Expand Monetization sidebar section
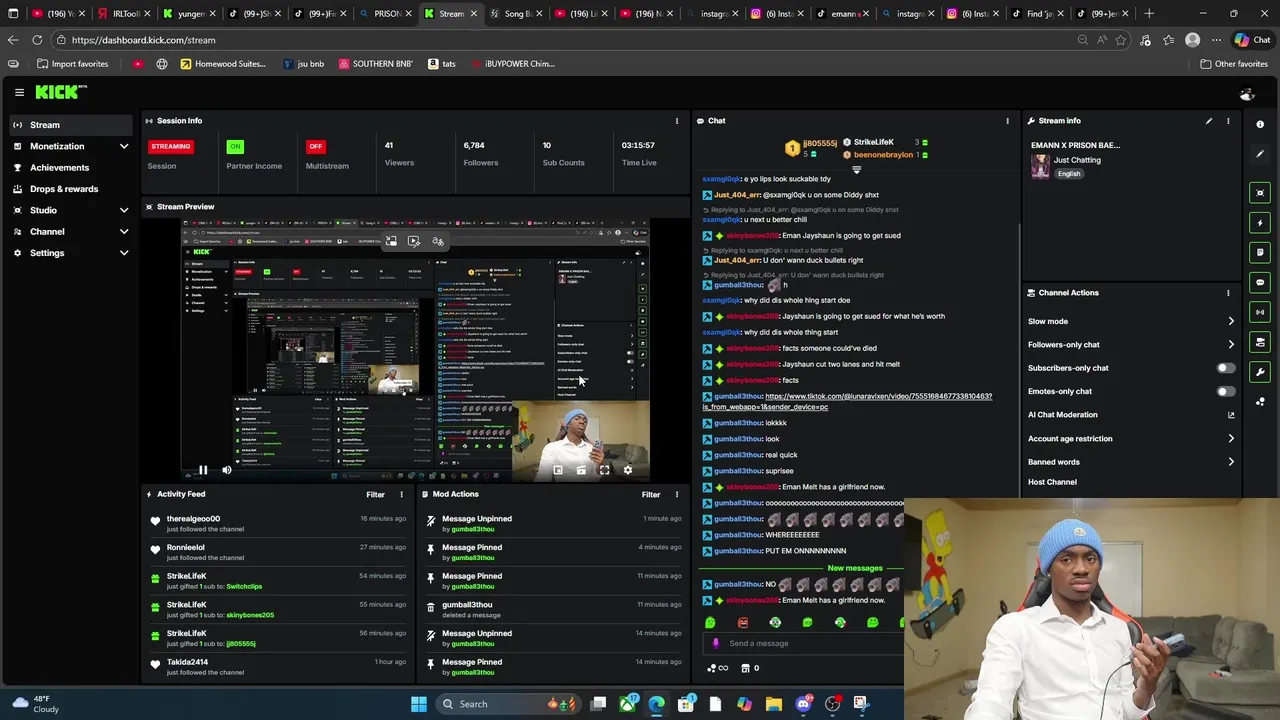Image resolution: width=1280 pixels, height=720 pixels. click(x=124, y=146)
